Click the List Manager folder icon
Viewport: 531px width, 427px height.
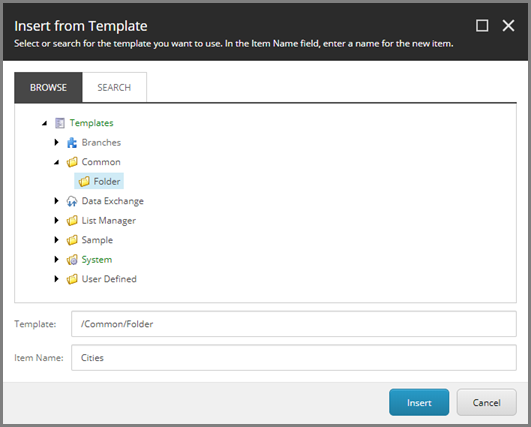(72, 221)
